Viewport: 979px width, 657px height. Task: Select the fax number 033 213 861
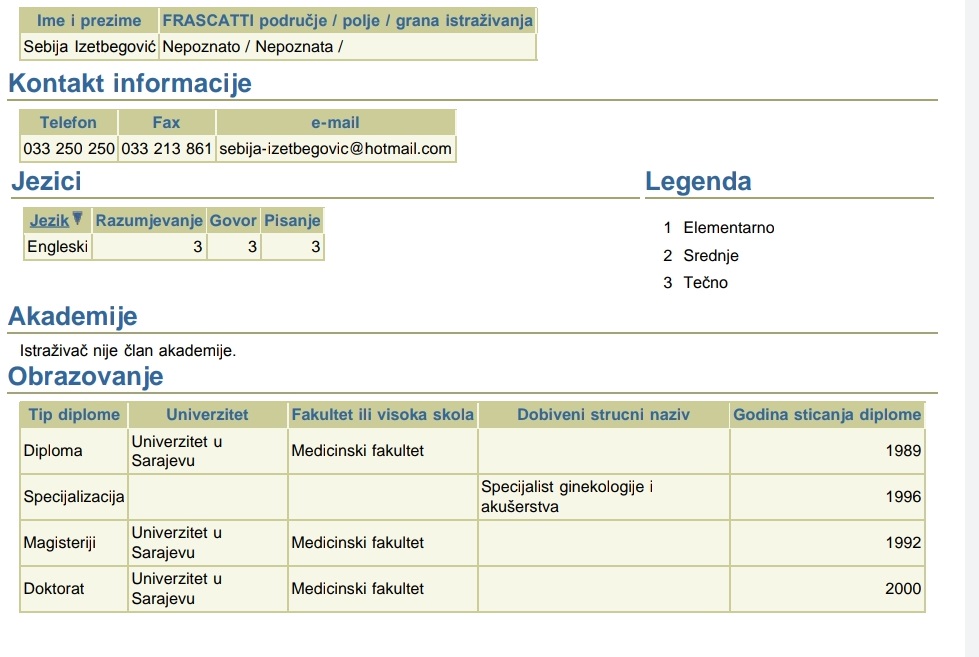(166, 149)
